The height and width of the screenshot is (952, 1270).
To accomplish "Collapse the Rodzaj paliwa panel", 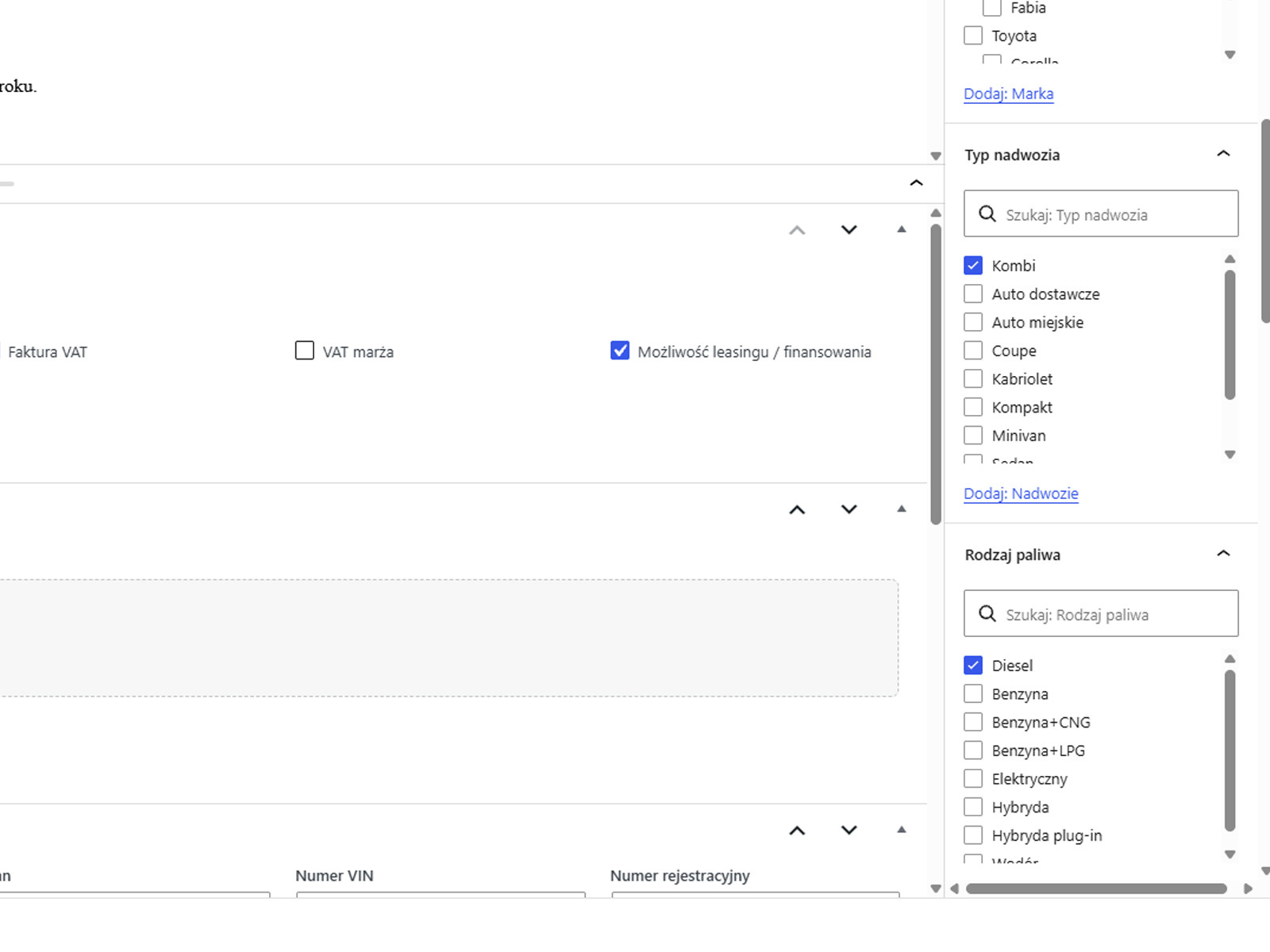I will click(1223, 554).
